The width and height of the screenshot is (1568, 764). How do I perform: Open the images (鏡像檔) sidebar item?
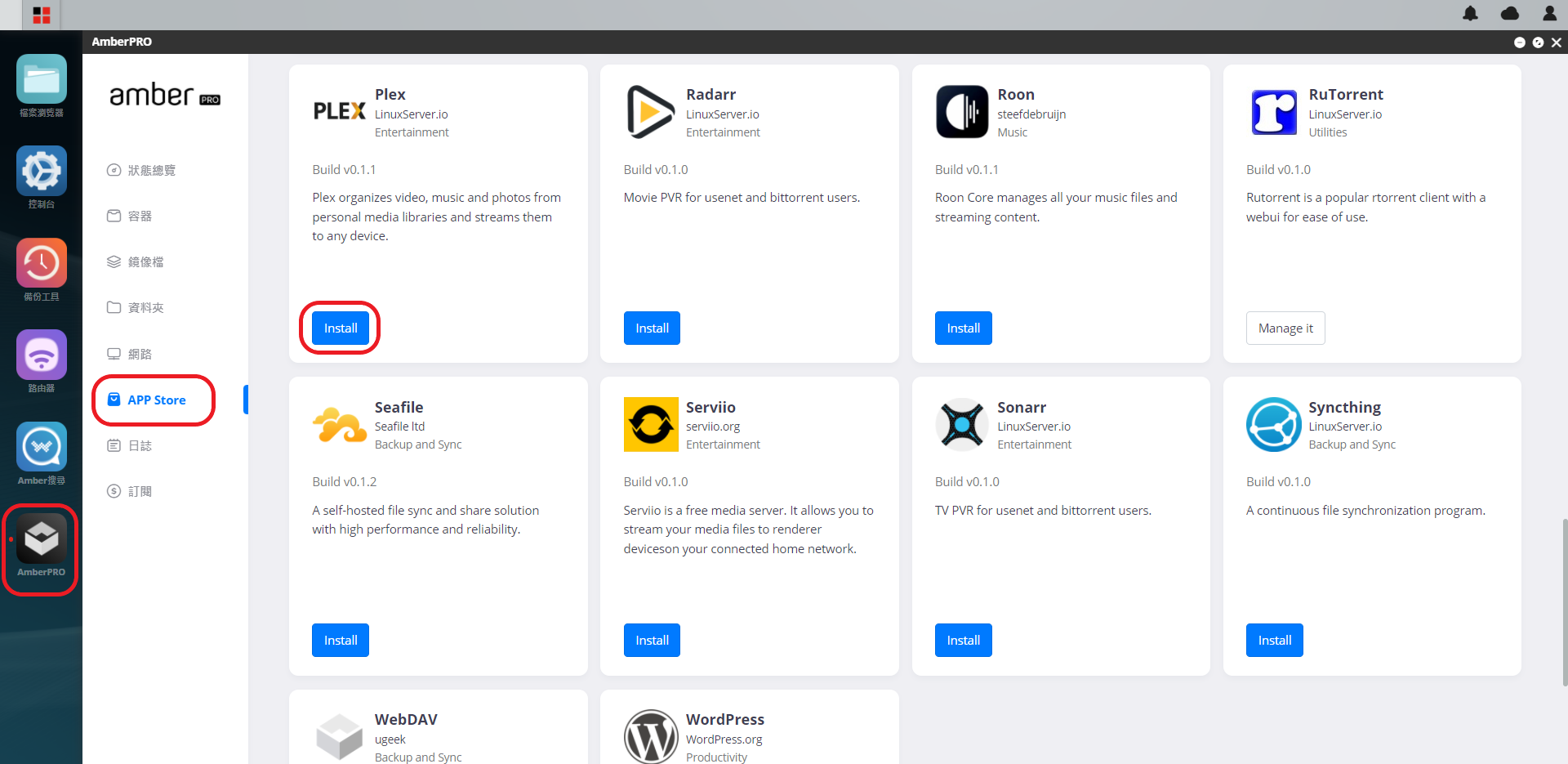pyautogui.click(x=136, y=261)
